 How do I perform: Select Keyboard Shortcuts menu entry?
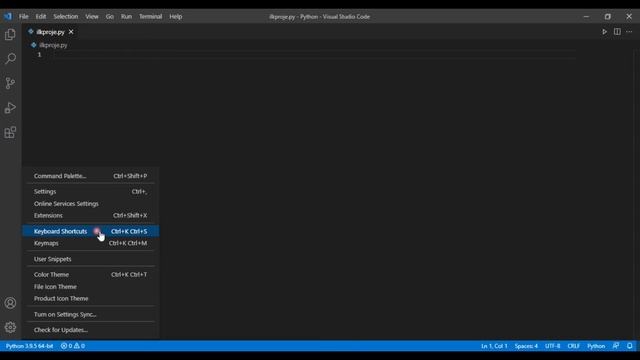click(x=91, y=231)
